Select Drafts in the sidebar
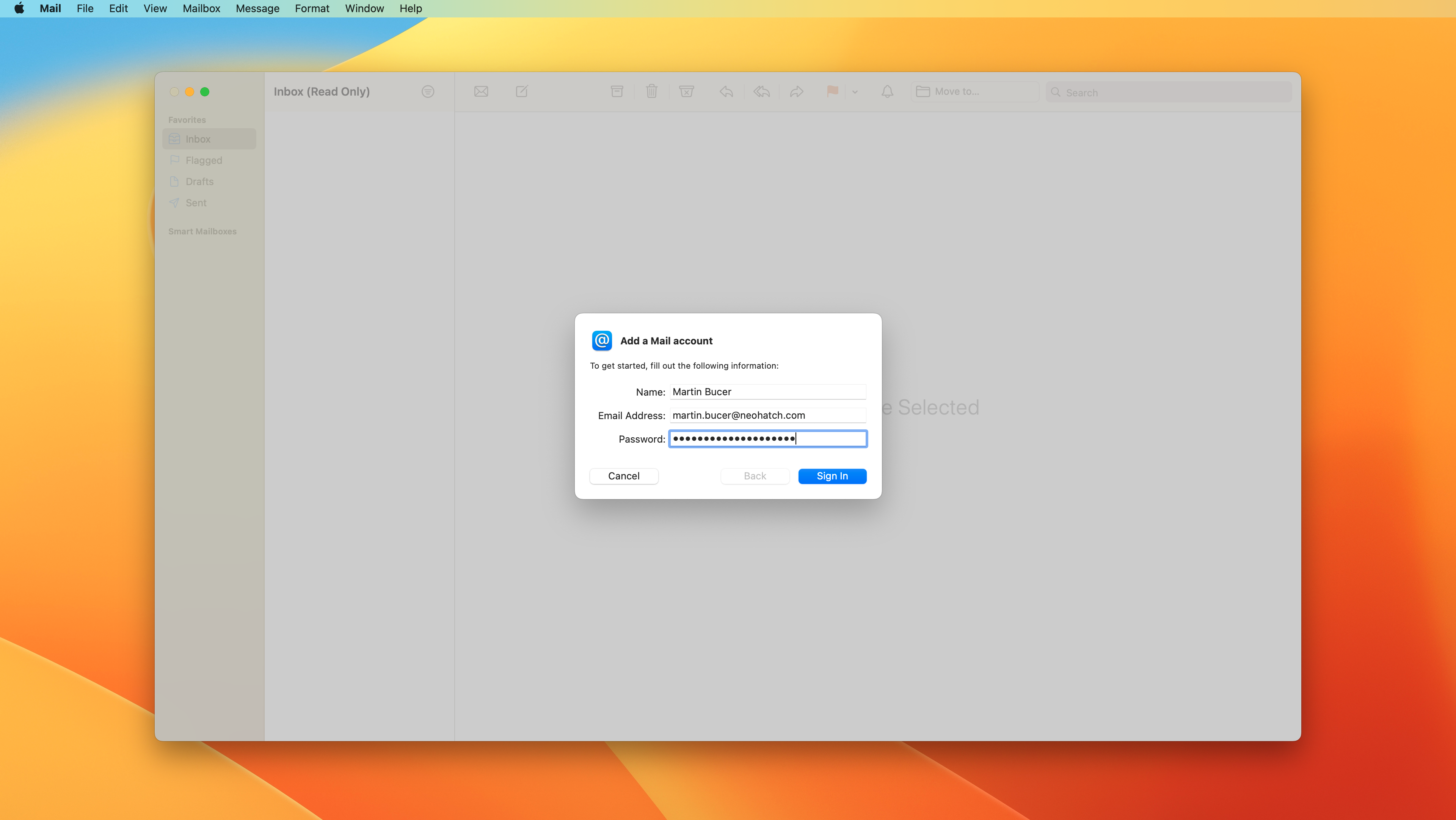The width and height of the screenshot is (1456, 820). tap(209, 182)
